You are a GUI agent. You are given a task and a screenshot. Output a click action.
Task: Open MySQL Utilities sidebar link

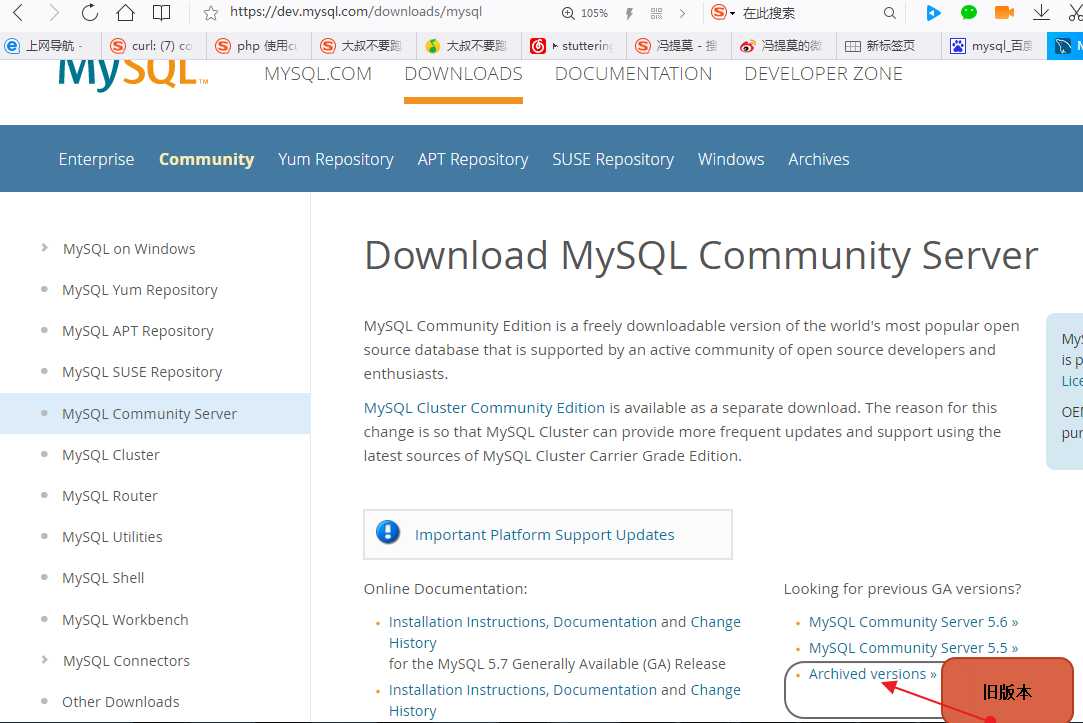(x=112, y=537)
